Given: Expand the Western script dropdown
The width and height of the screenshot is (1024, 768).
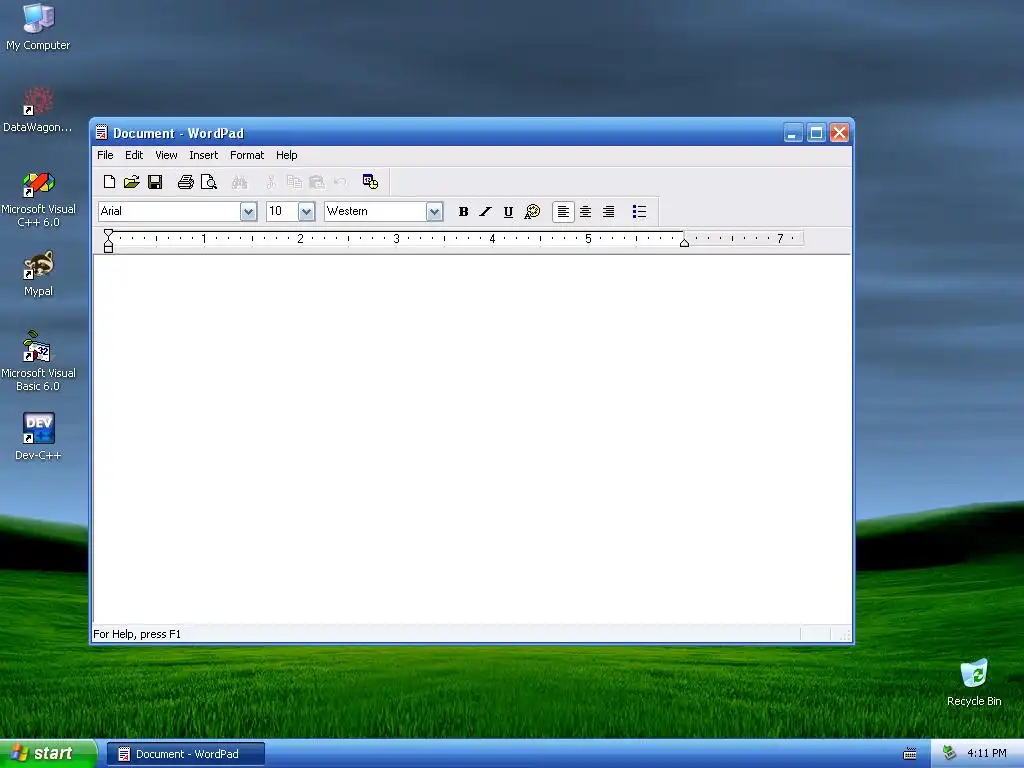Looking at the screenshot, I should tap(434, 212).
